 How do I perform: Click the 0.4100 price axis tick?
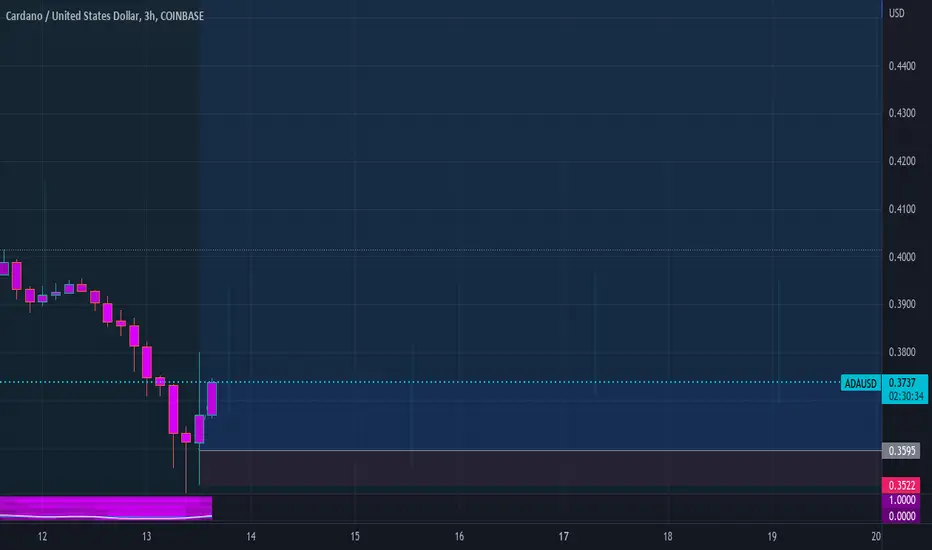(902, 209)
